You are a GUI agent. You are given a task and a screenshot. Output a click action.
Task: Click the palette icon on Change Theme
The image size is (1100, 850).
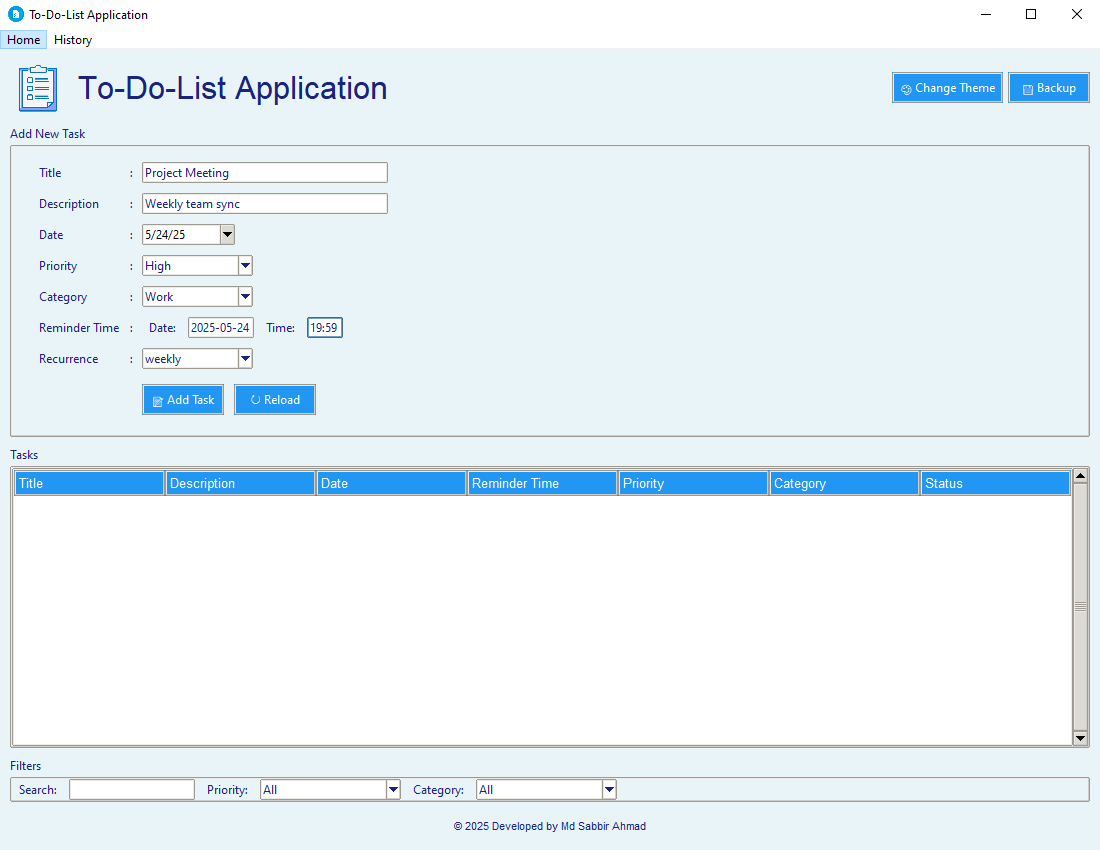(x=906, y=87)
